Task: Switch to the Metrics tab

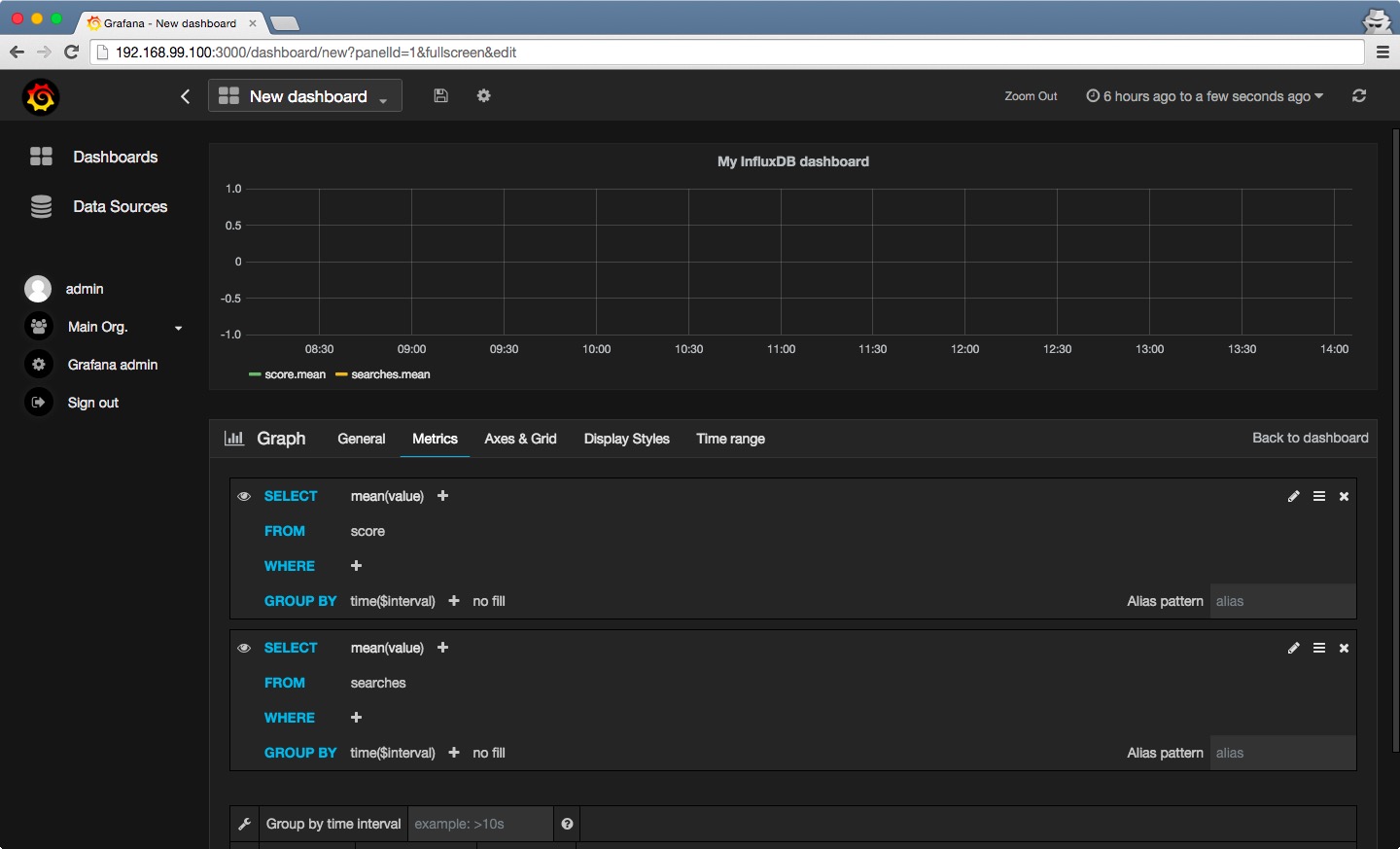Action: [x=435, y=439]
